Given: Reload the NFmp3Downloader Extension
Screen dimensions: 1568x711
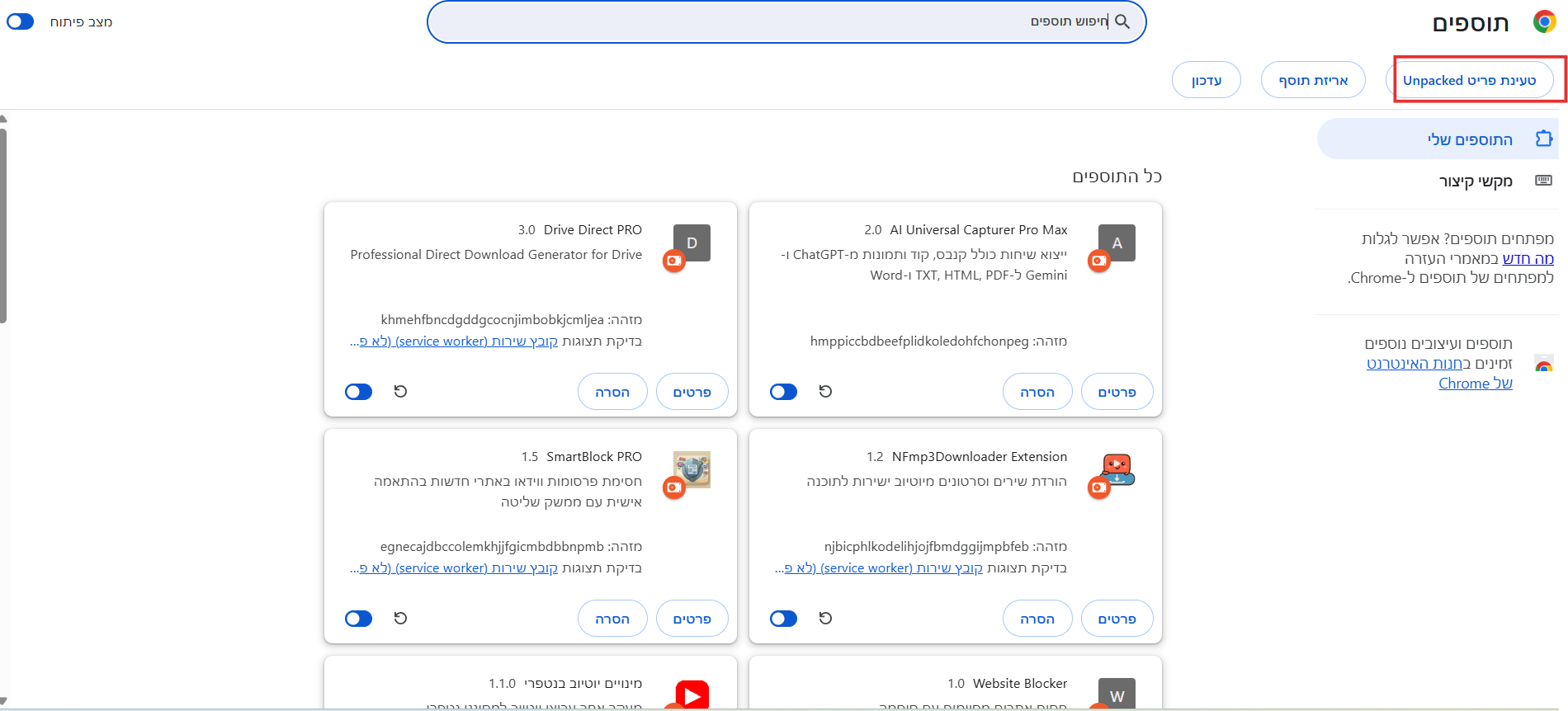Looking at the screenshot, I should 825,618.
